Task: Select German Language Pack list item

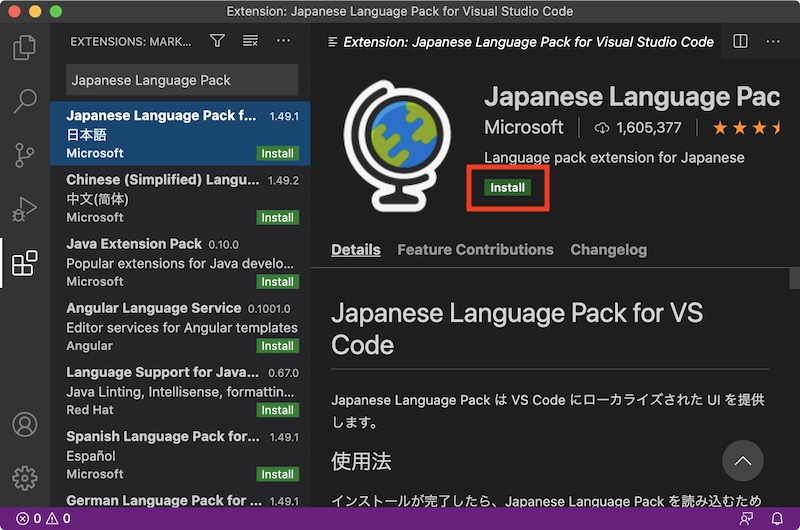Action: click(180, 498)
